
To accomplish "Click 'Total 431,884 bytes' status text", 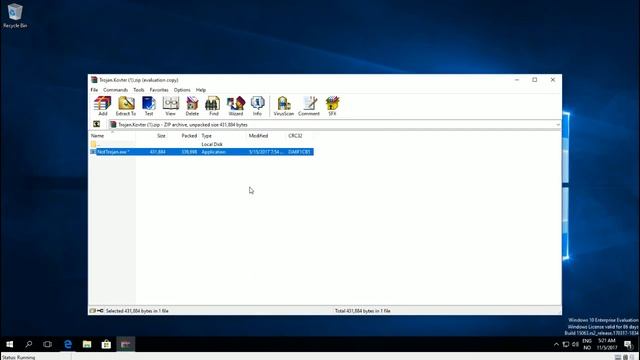I will 362,311.
